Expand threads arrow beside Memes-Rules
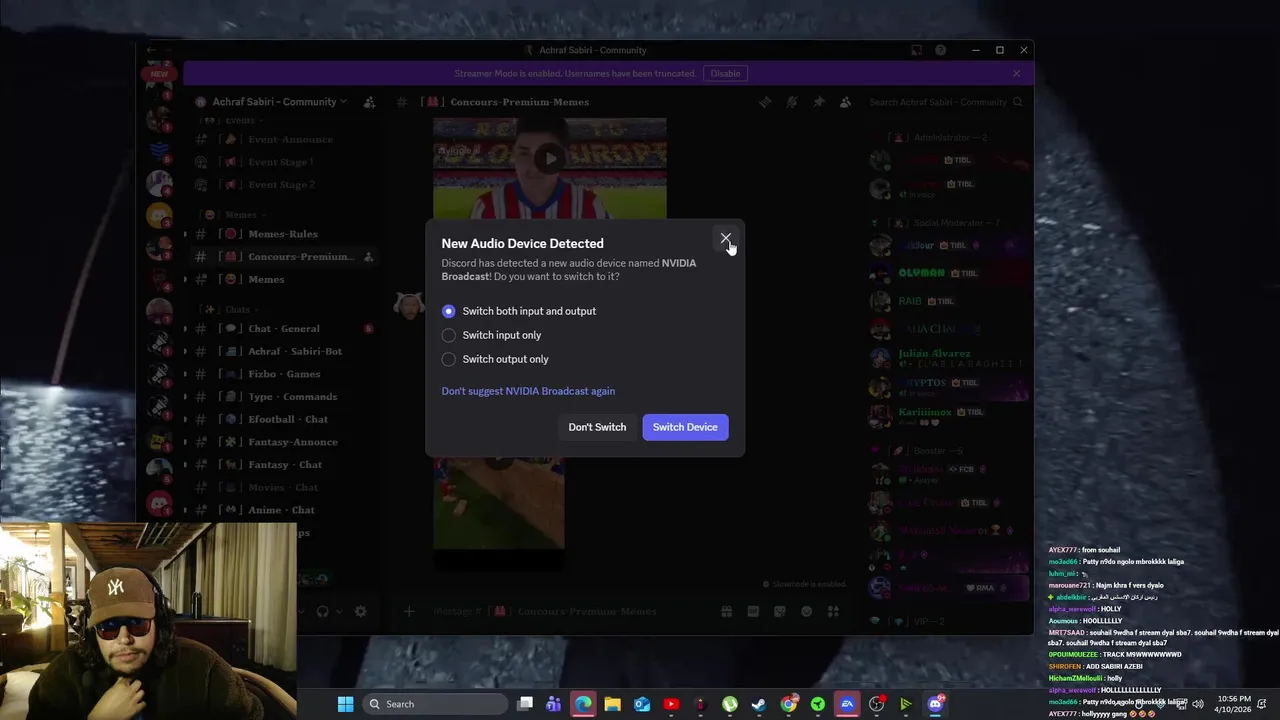1280x720 pixels. [184, 234]
